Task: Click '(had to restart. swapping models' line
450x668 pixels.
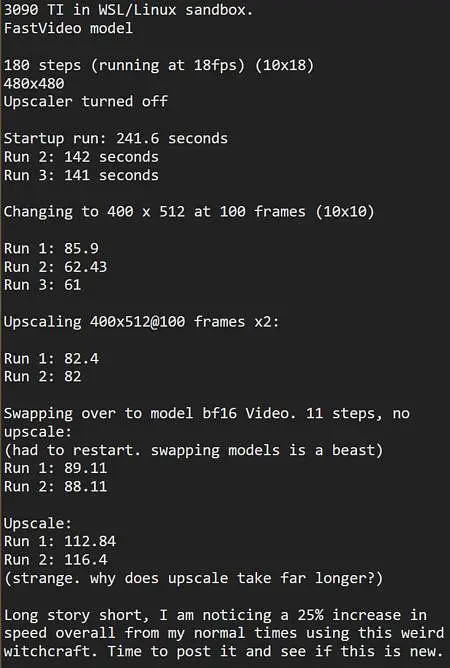Action: coord(193,450)
